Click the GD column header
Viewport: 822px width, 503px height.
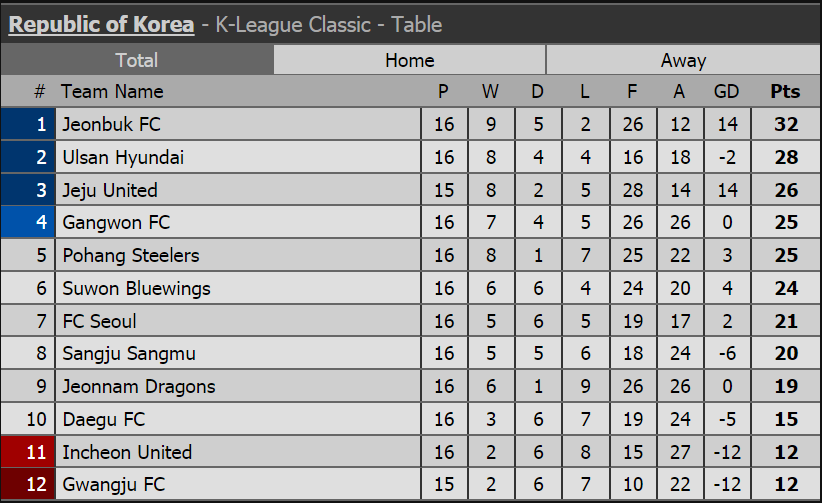tap(726, 91)
